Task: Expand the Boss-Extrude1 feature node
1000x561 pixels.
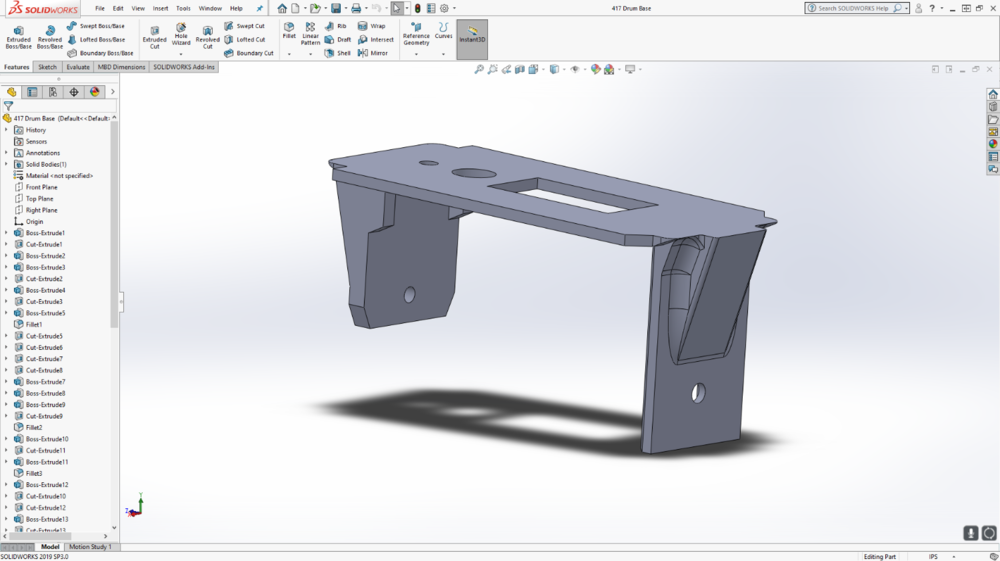Action: pyautogui.click(x=6, y=233)
